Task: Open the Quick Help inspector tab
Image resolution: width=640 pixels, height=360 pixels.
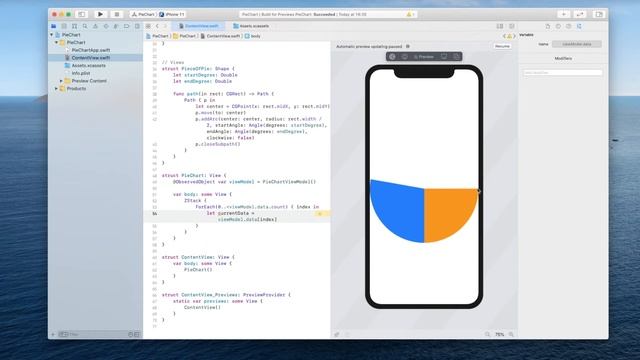Action: tap(569, 26)
